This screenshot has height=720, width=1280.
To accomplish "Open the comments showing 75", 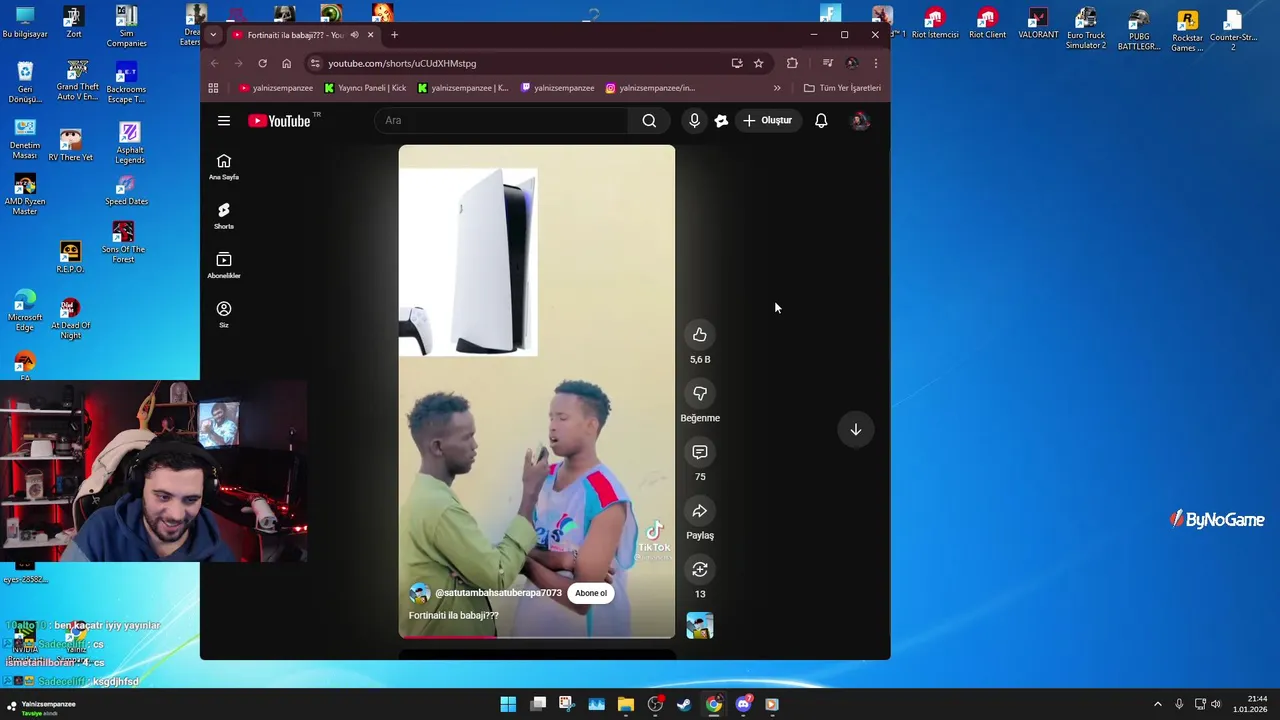I will click(x=700, y=452).
